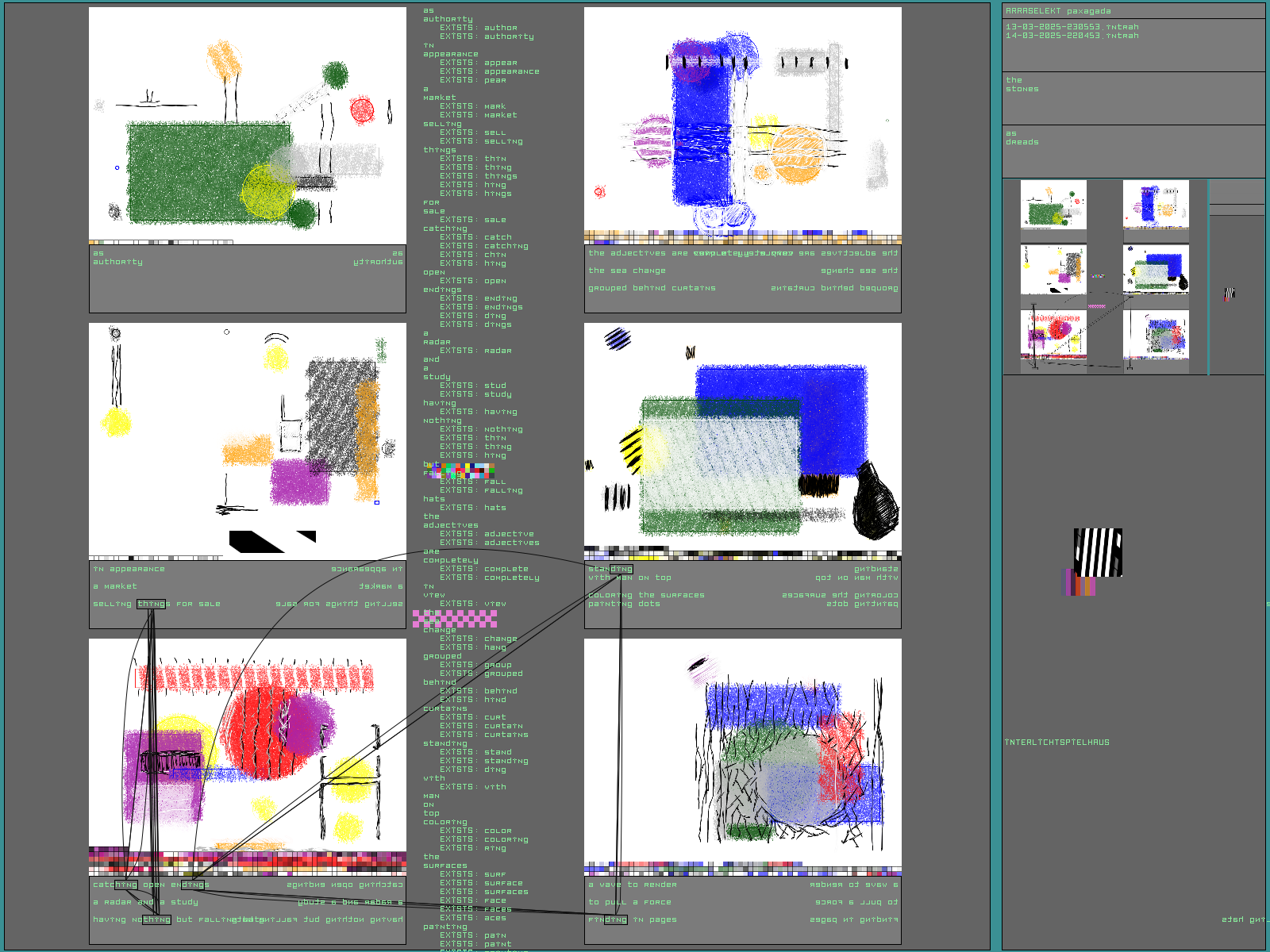The image size is (1270, 952).
Task: Select the green rectangle drawing thumbnail
Action: pyautogui.click(x=1053, y=205)
